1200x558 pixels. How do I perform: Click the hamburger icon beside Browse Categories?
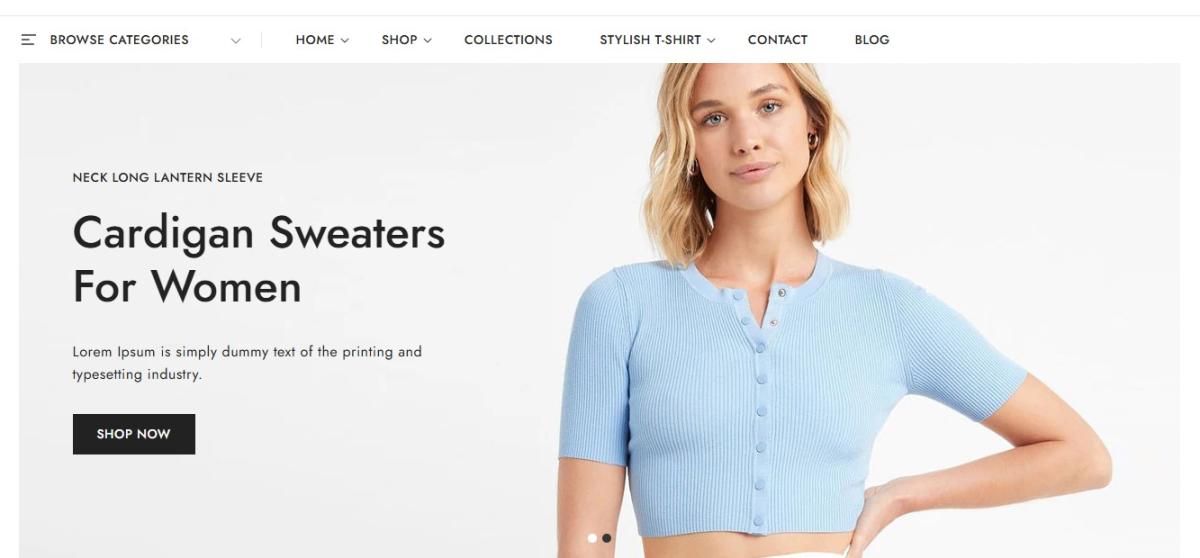(x=28, y=40)
